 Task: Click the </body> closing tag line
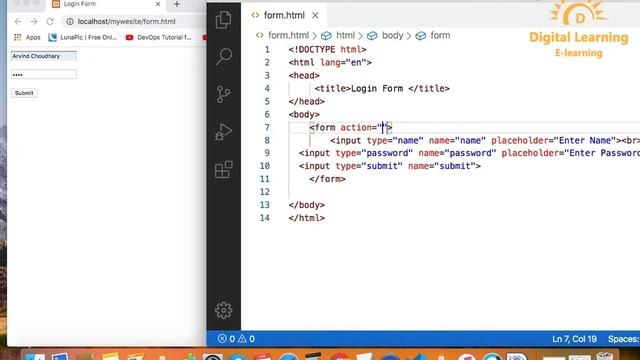coord(307,205)
